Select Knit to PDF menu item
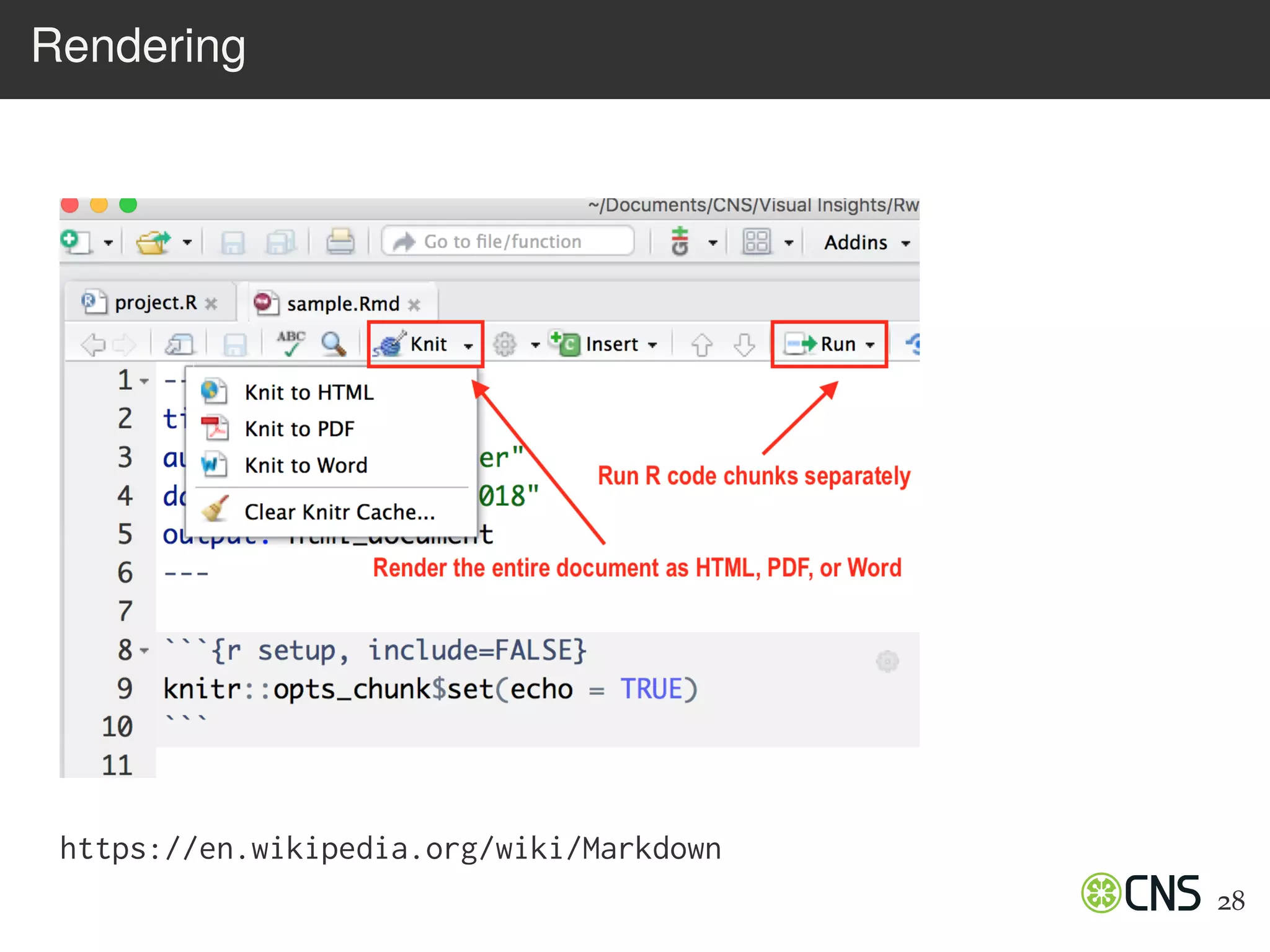The image size is (1270, 952). pos(332,429)
